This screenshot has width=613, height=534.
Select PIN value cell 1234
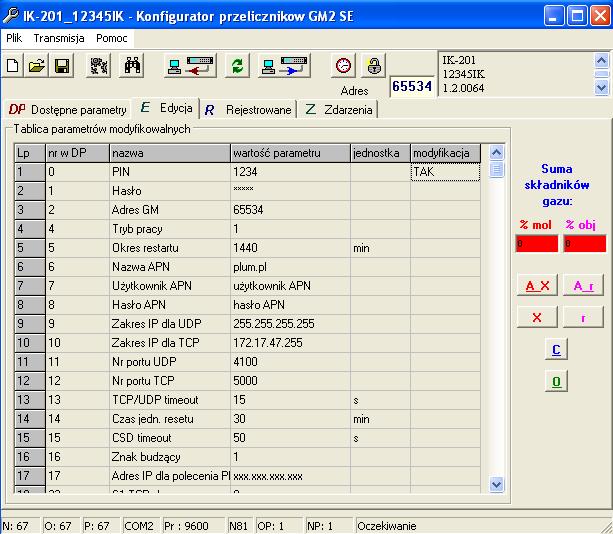pos(290,172)
